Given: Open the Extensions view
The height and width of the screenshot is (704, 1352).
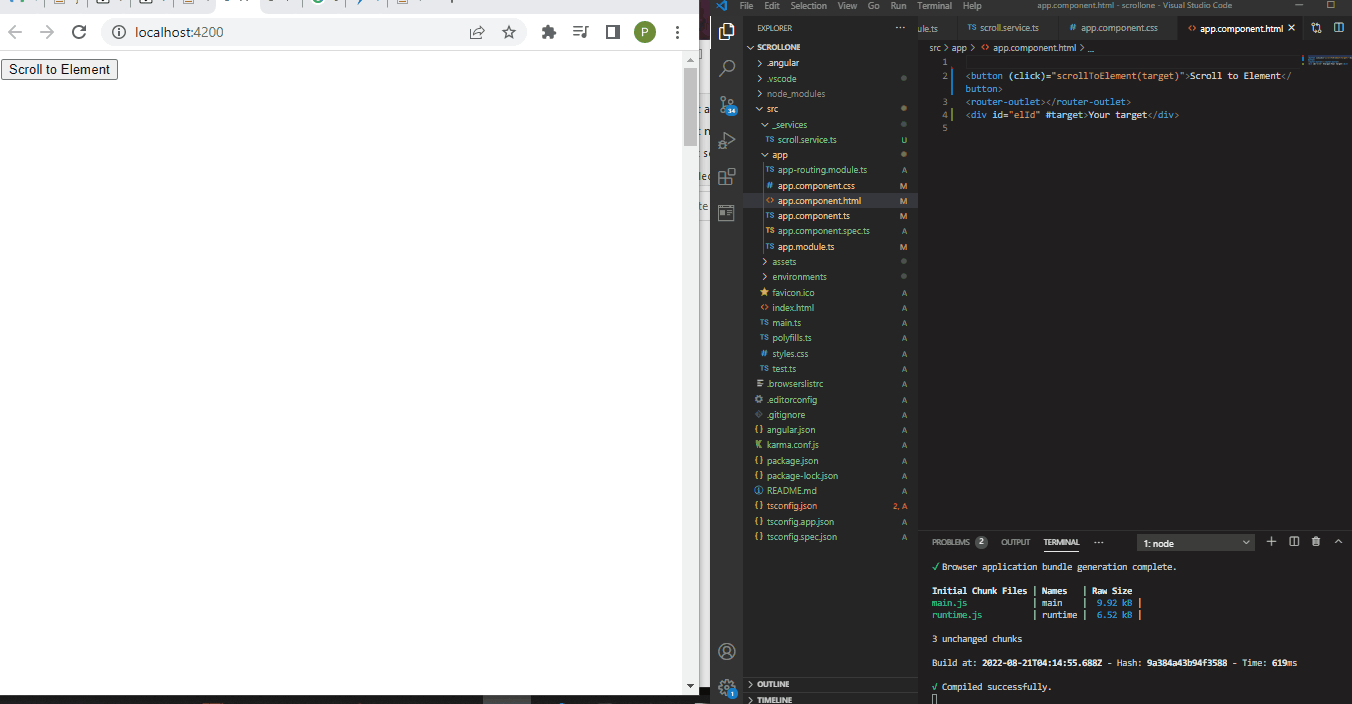Looking at the screenshot, I should tap(727, 177).
